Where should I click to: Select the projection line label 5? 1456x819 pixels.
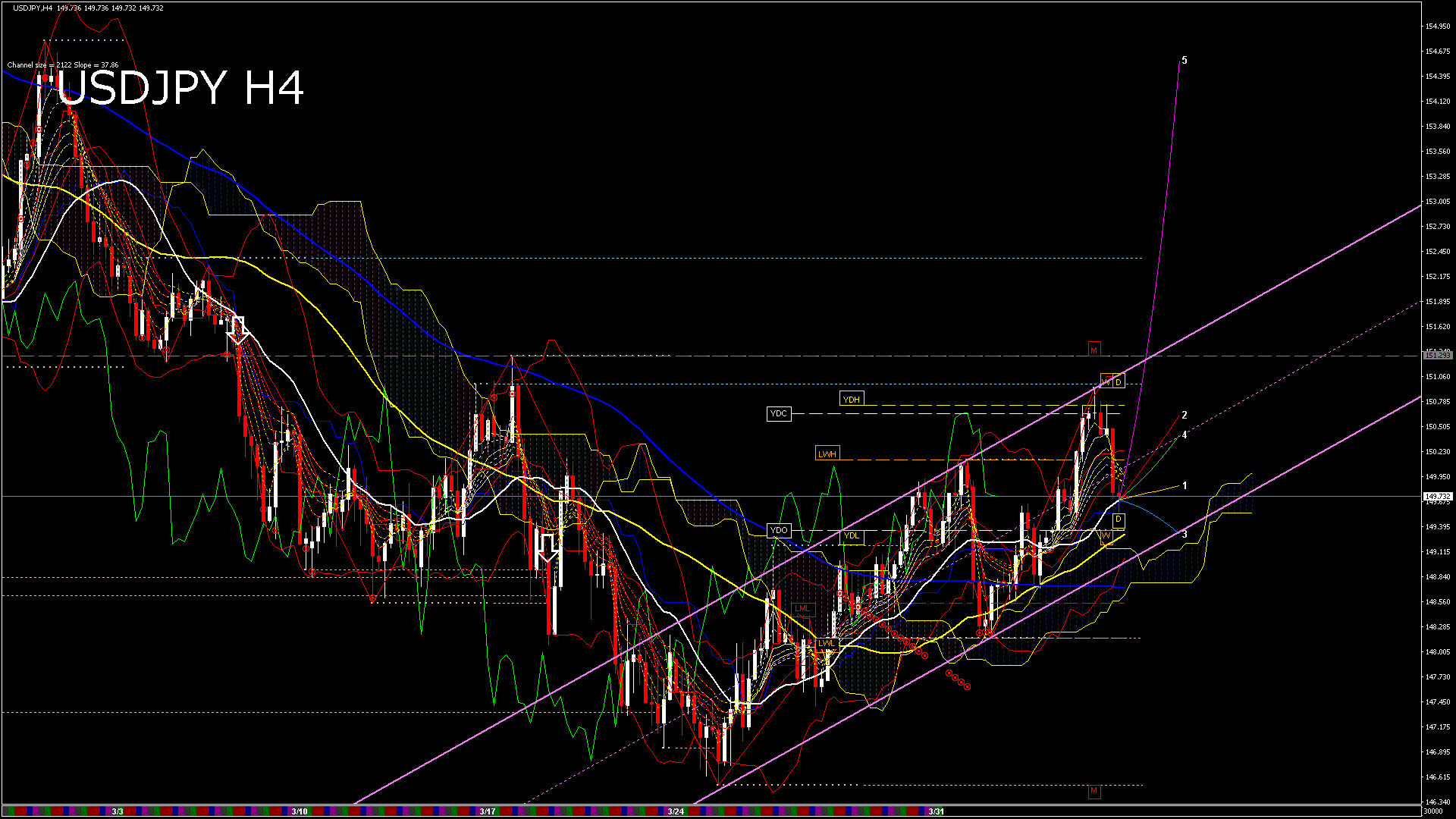pos(1185,60)
